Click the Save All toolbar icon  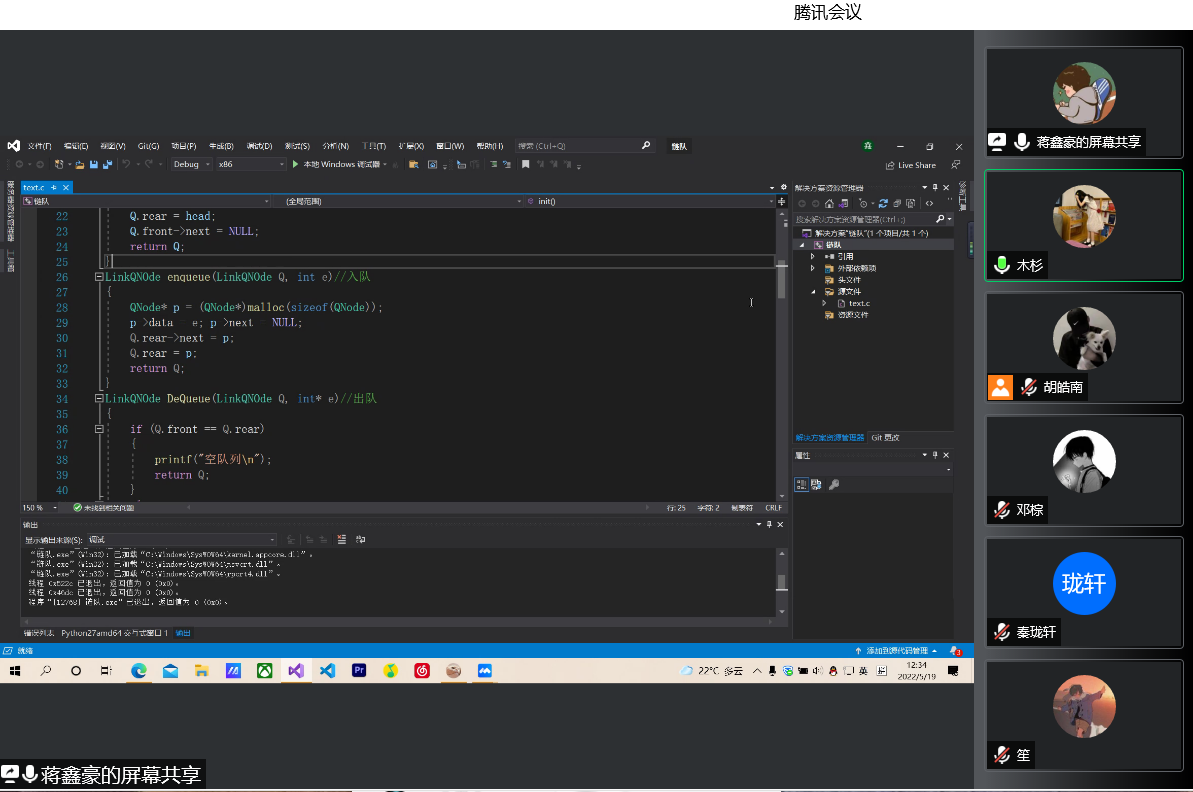click(105, 164)
